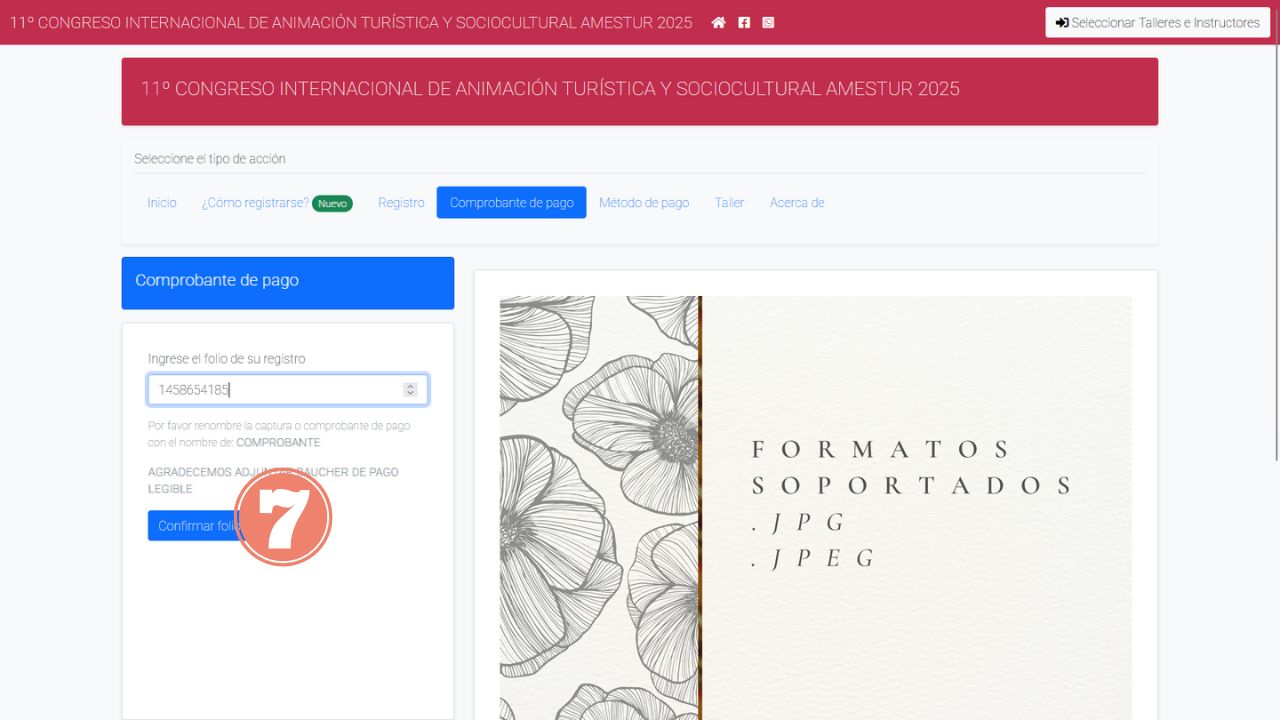
Task: Open the ¿Cómo registrarse? tab
Action: pos(255,203)
